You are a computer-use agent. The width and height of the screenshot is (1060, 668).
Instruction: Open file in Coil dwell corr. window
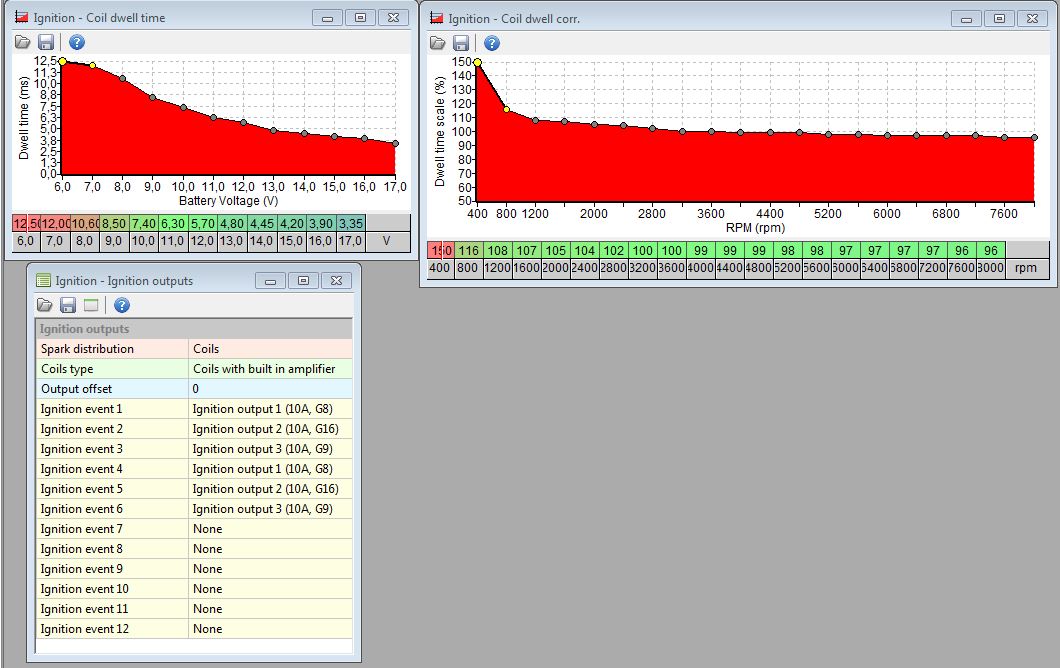438,43
